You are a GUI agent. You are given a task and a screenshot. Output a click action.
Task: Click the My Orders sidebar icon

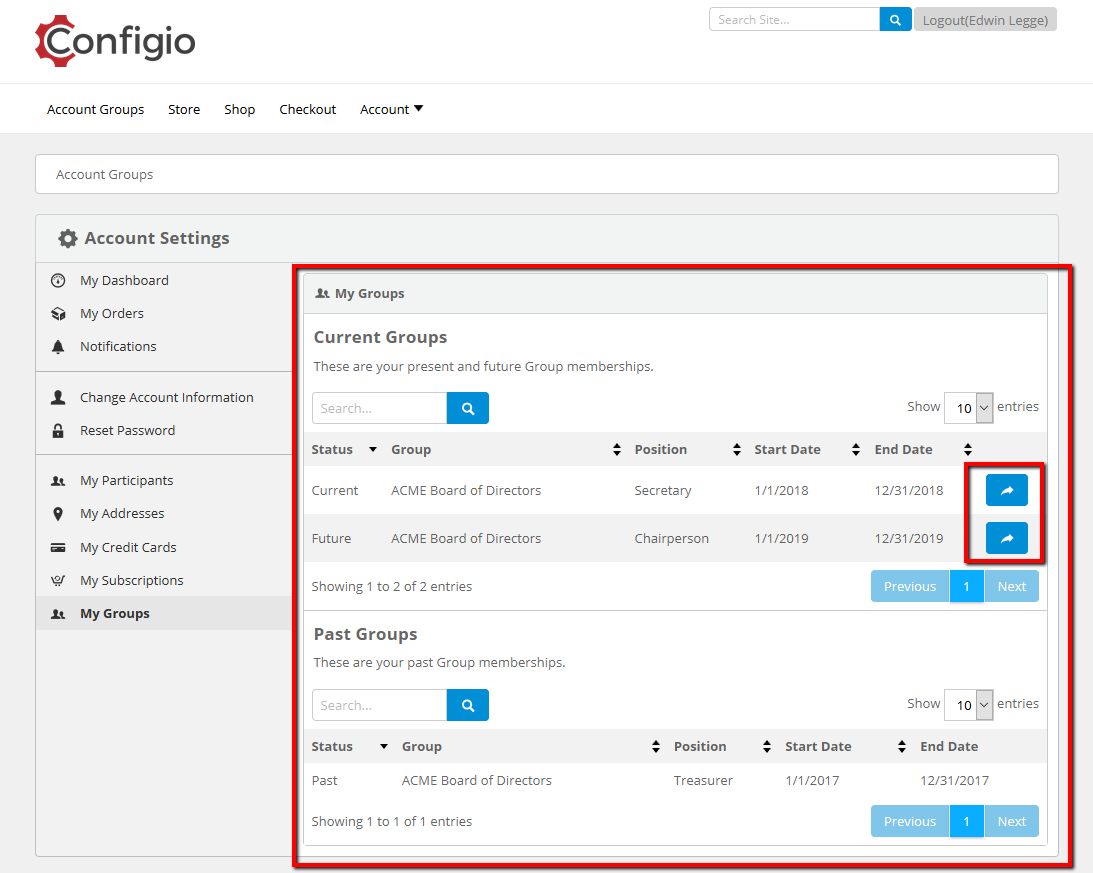click(x=60, y=313)
